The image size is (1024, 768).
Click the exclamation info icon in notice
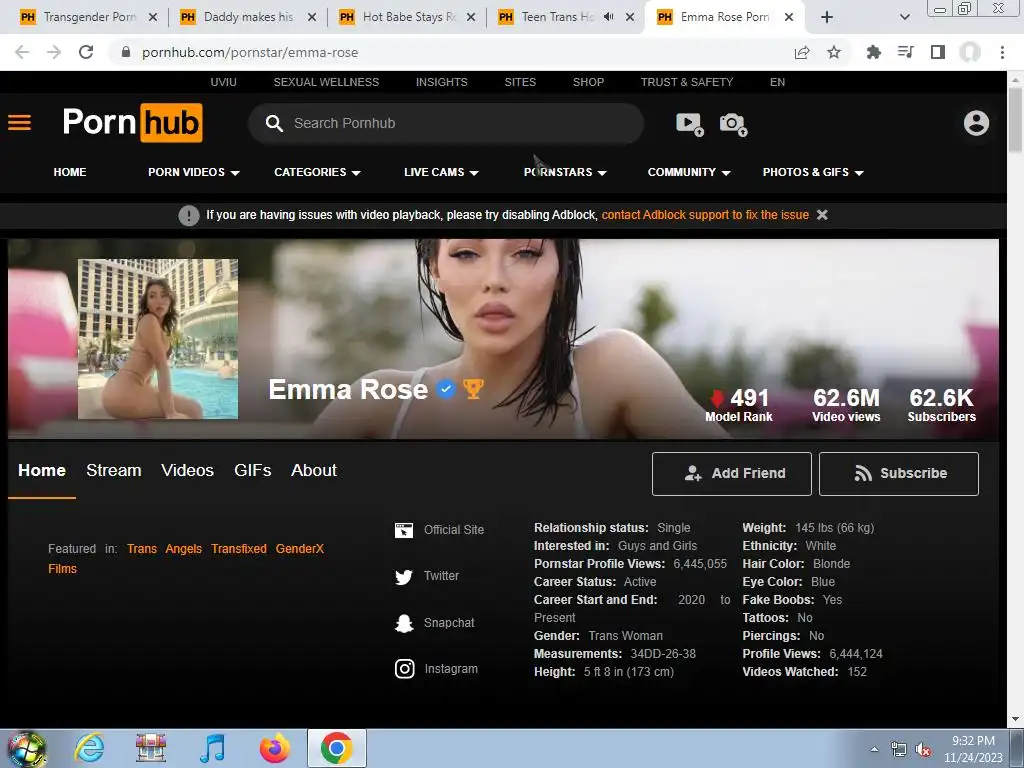[189, 215]
